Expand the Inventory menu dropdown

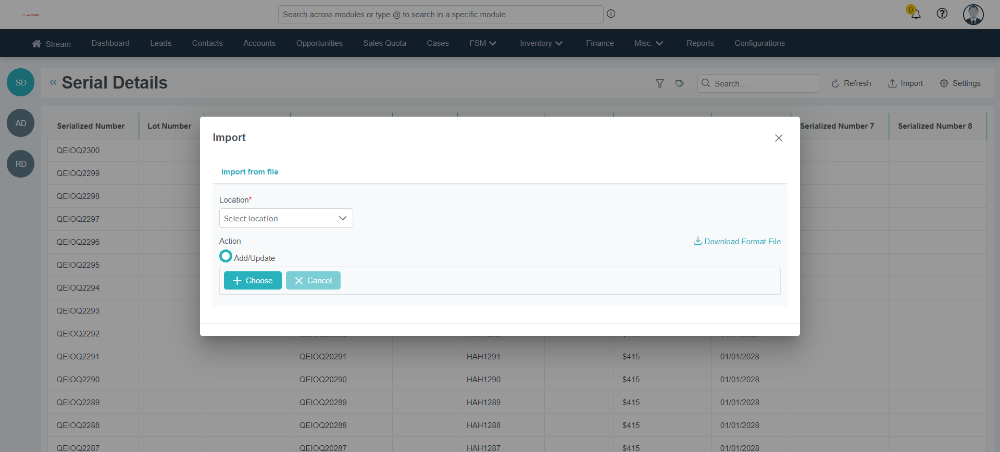[x=541, y=43]
